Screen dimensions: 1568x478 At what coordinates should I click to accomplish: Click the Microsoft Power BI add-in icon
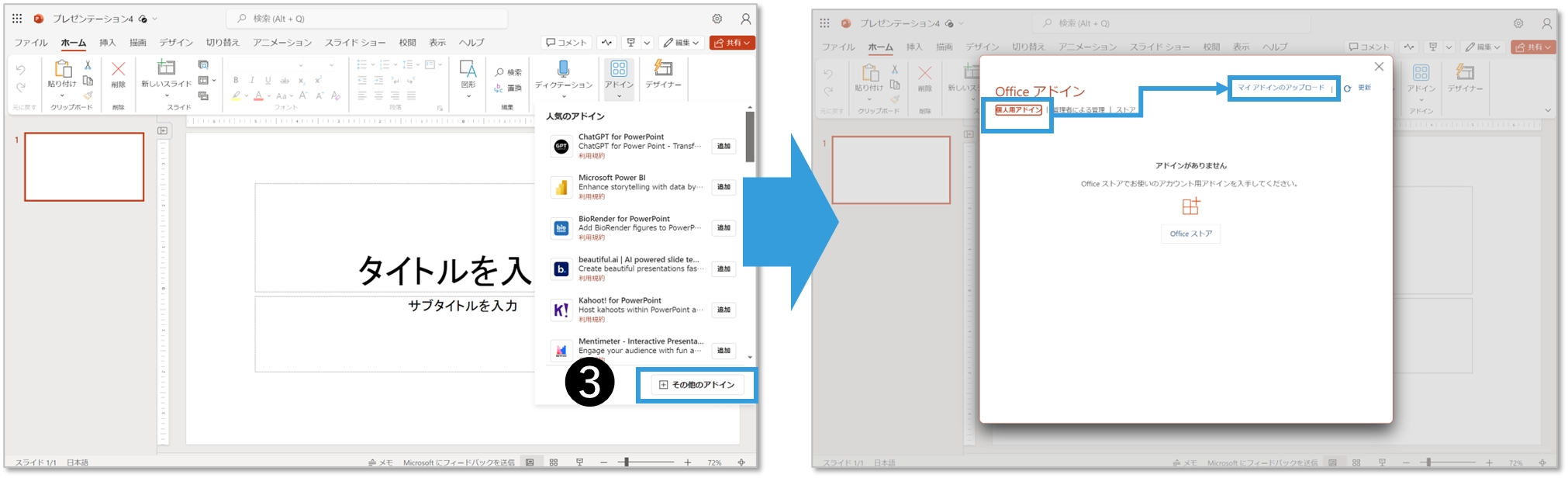coord(561,187)
